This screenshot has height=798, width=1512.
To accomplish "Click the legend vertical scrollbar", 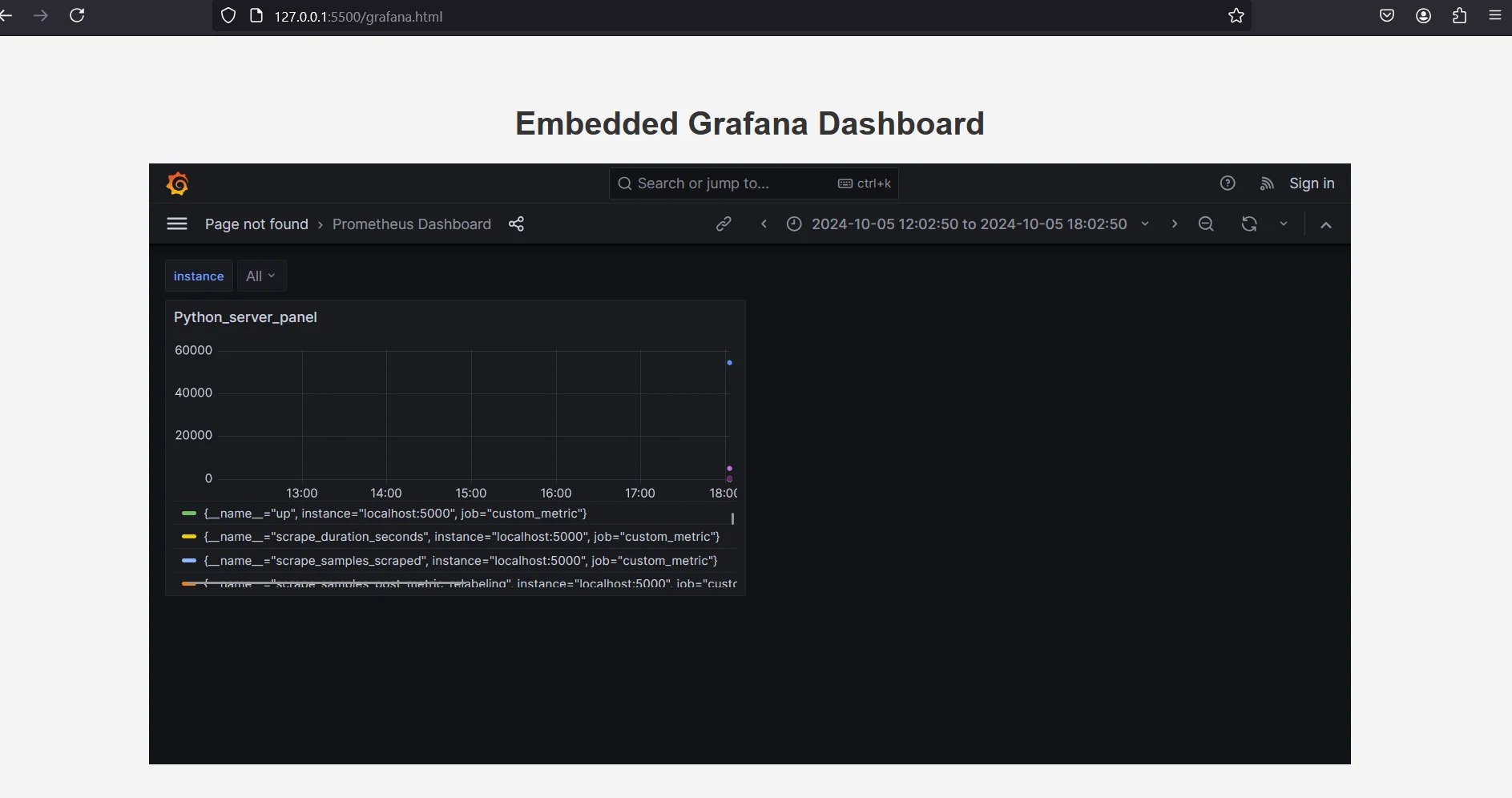I will pos(732,518).
